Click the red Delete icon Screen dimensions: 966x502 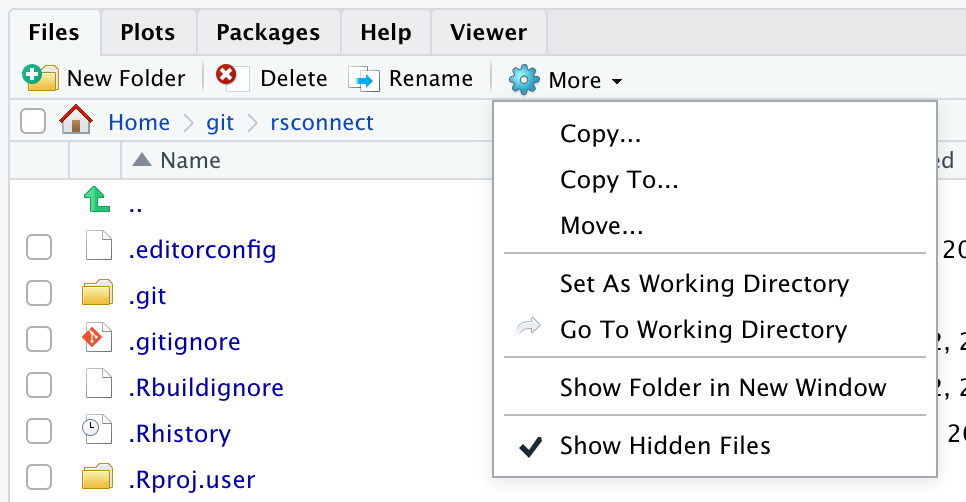click(227, 78)
